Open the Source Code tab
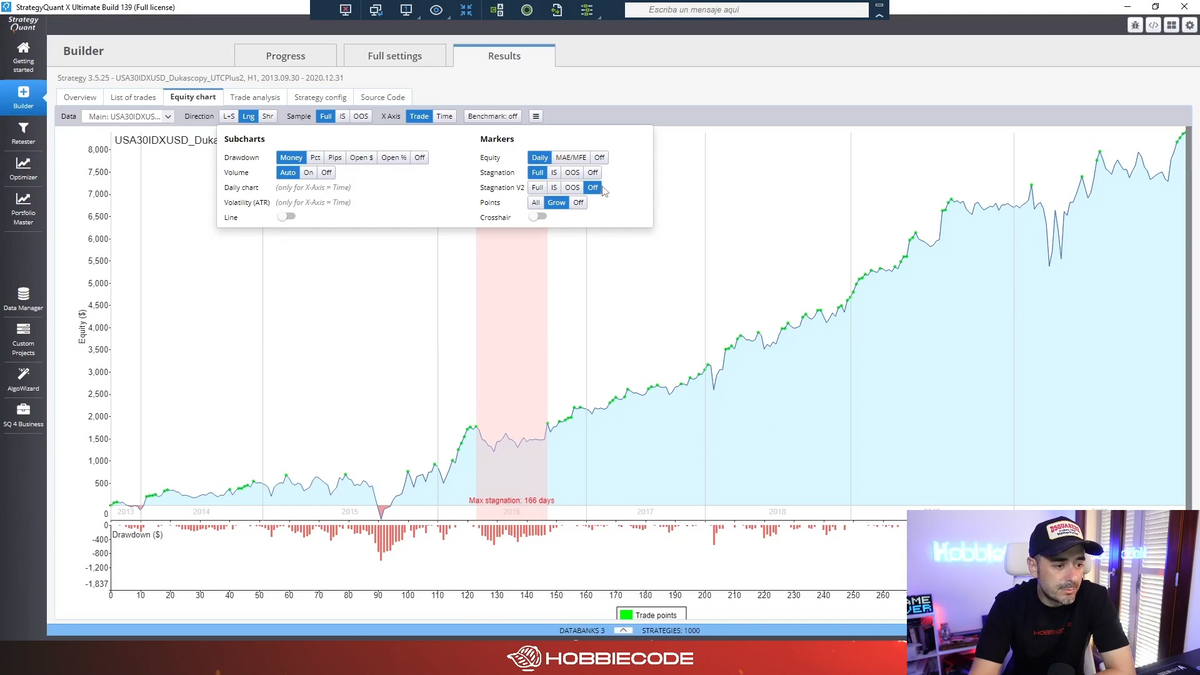 [x=383, y=97]
